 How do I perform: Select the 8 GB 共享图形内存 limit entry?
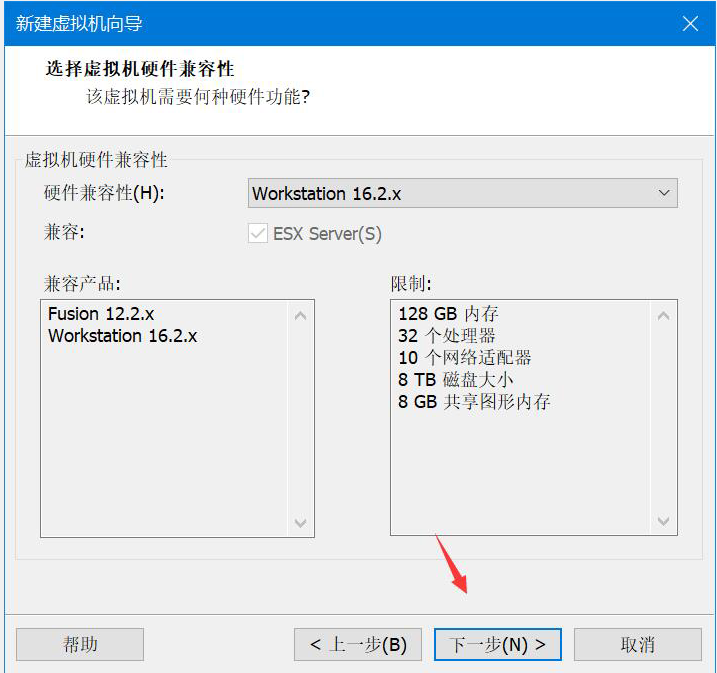pyautogui.click(x=474, y=402)
